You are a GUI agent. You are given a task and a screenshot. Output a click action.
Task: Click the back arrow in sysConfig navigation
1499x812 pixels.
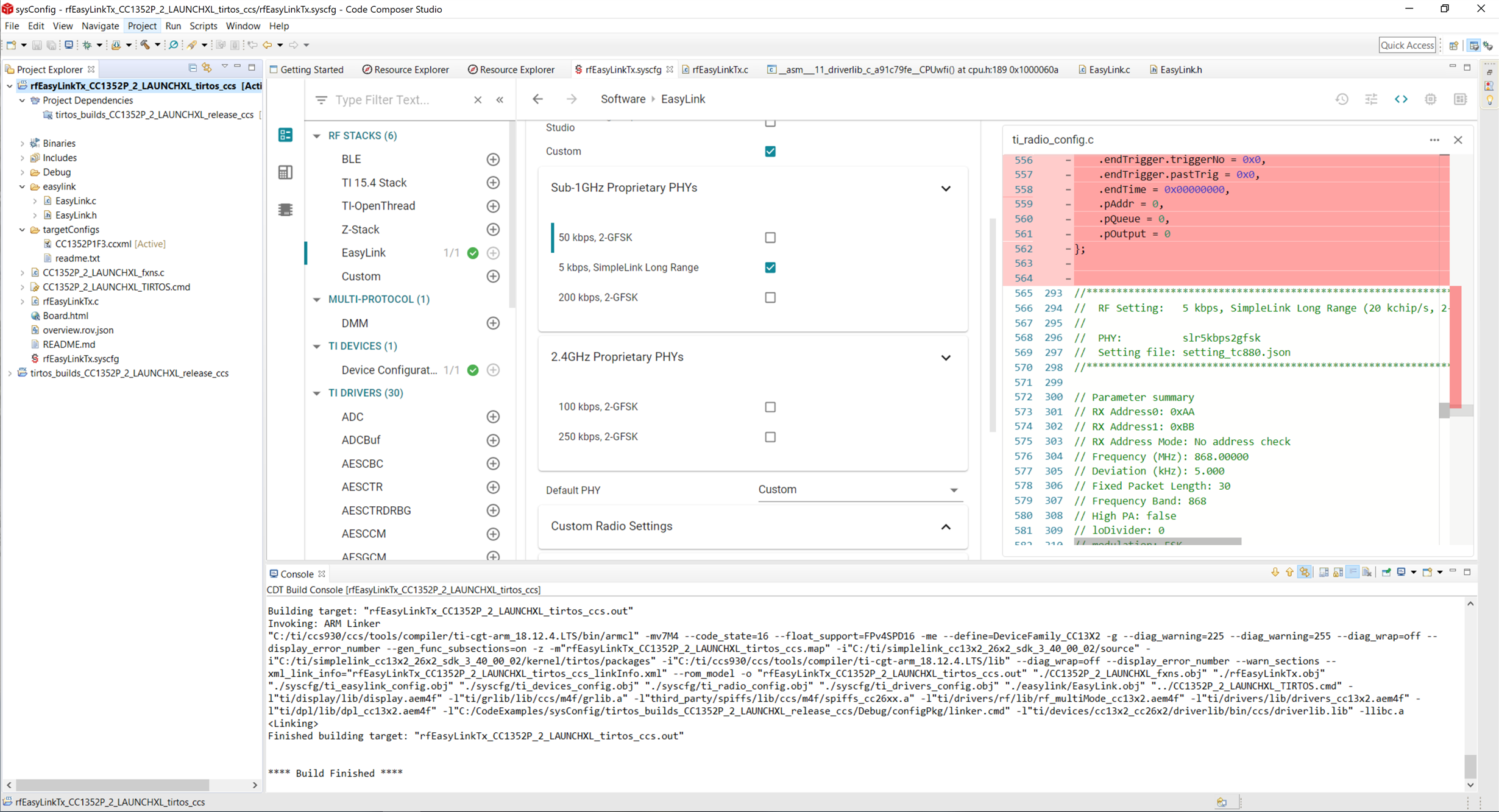537,99
